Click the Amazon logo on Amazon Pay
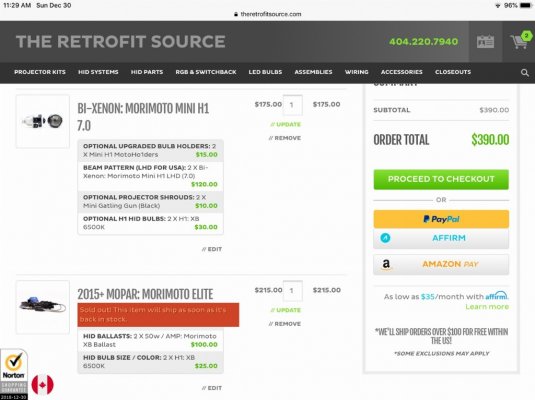The height and width of the screenshot is (400, 535). click(x=386, y=264)
